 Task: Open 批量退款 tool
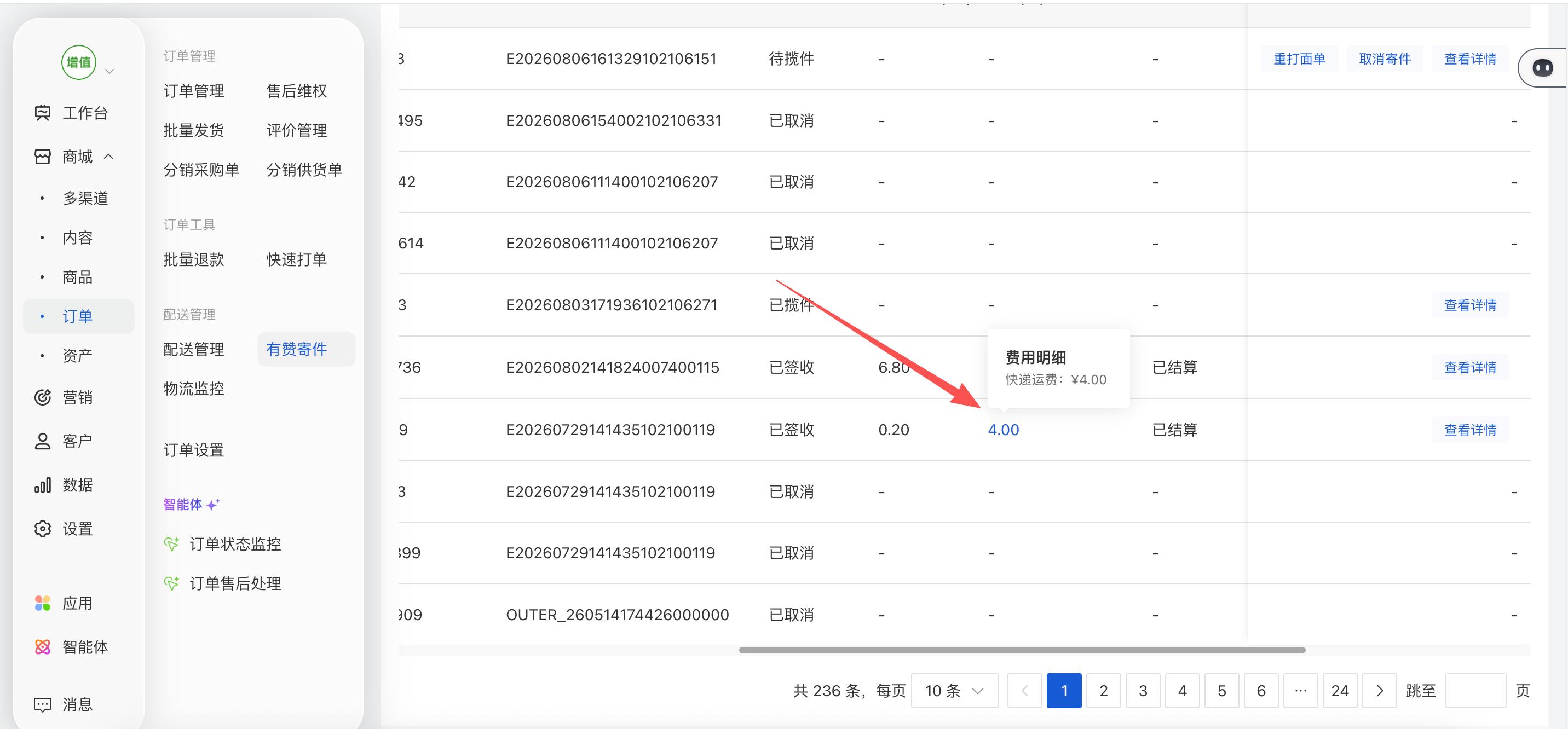coord(194,260)
